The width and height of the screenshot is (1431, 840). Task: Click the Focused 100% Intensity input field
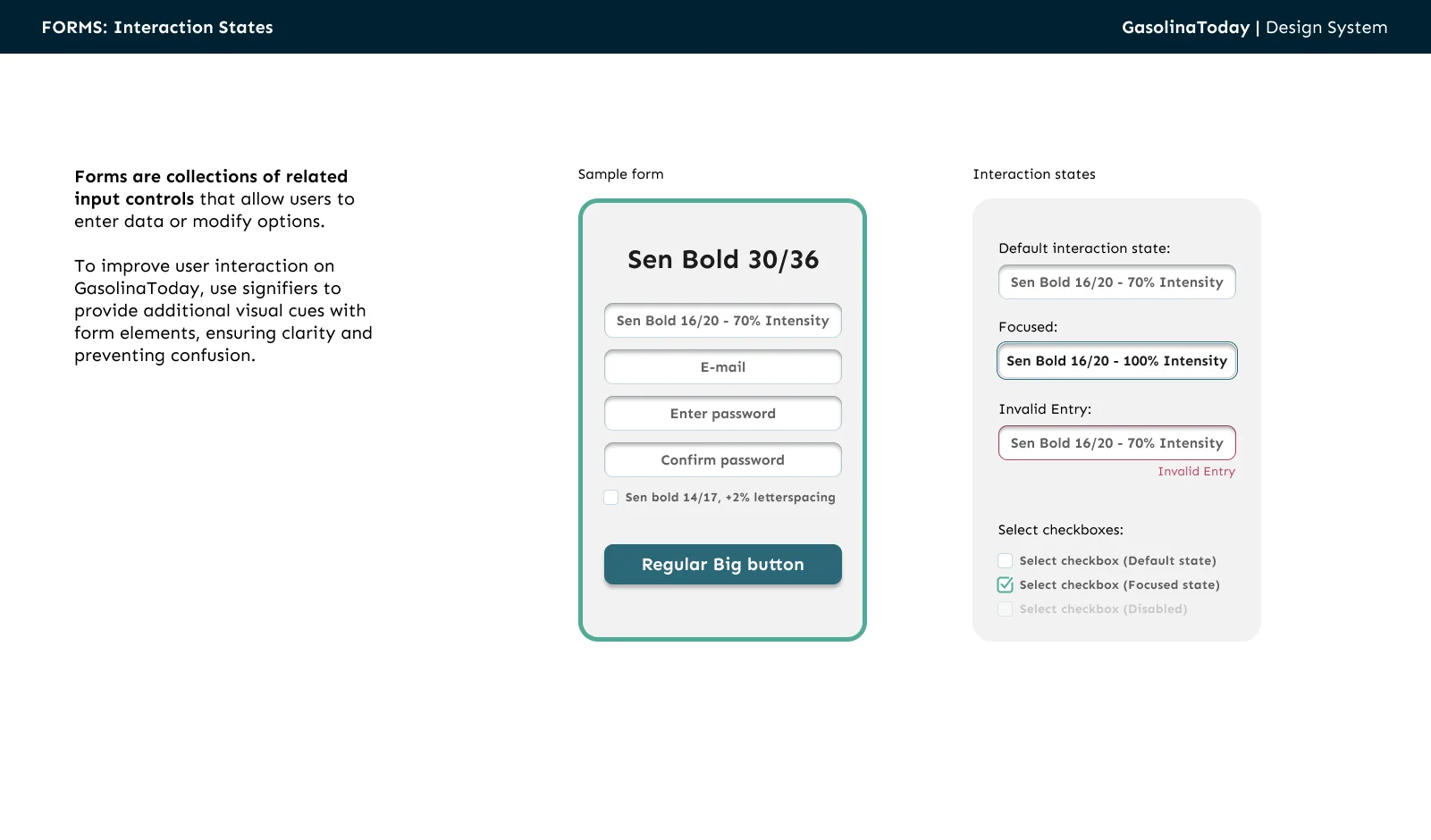pyautogui.click(x=1117, y=361)
